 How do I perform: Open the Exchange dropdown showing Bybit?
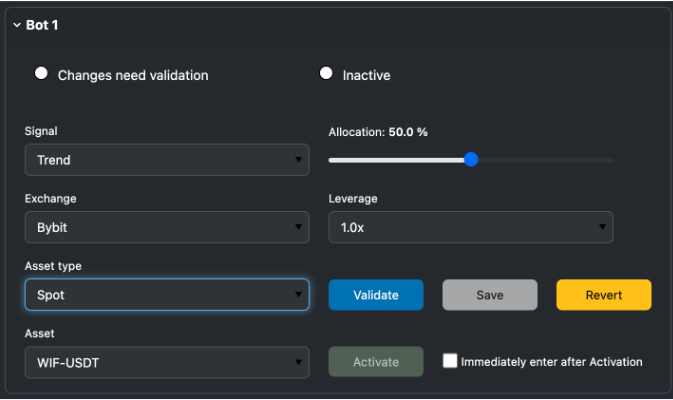pyautogui.click(x=167, y=227)
